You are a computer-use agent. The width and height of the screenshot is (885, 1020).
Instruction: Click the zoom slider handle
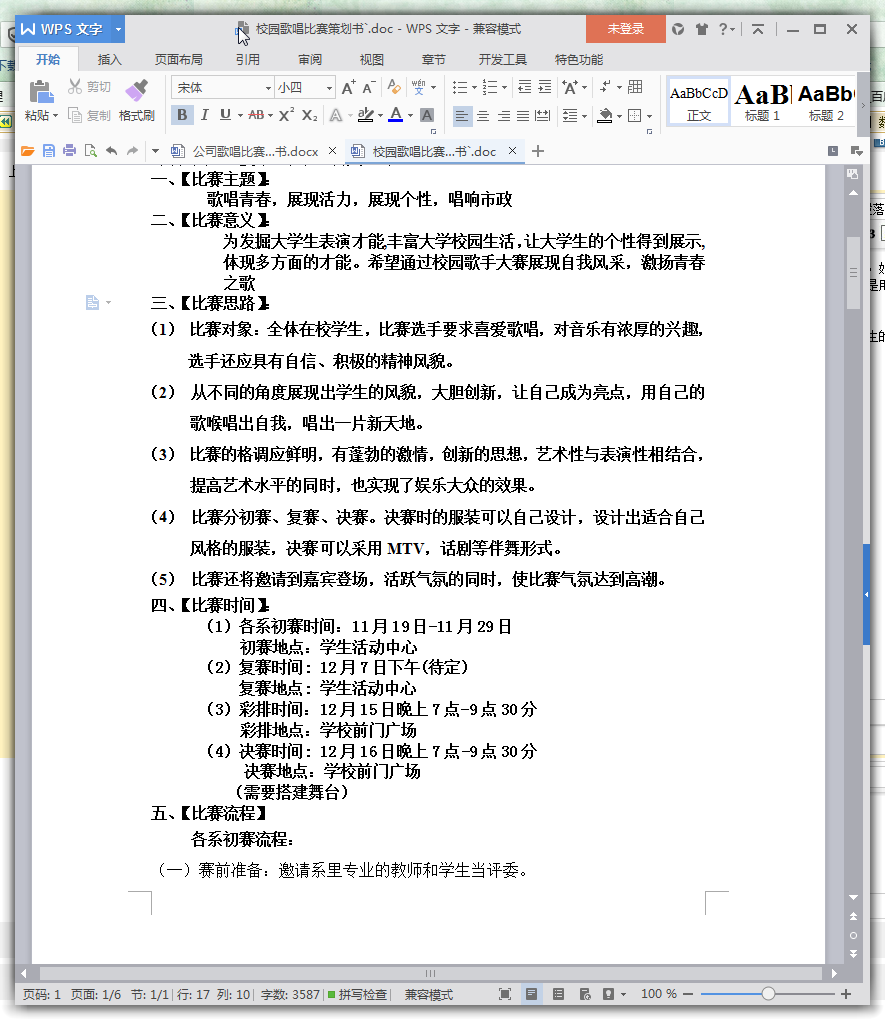(x=769, y=993)
